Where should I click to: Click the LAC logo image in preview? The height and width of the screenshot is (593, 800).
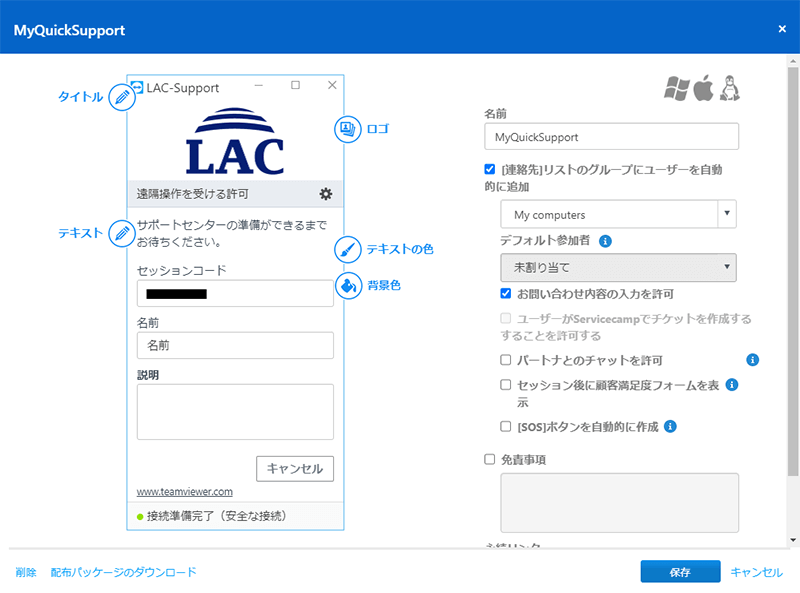click(x=235, y=141)
